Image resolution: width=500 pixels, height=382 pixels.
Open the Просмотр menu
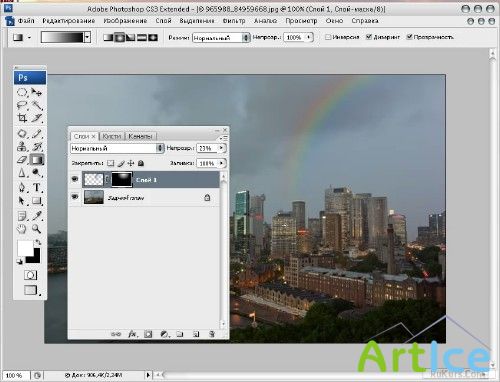pyautogui.click(x=301, y=21)
